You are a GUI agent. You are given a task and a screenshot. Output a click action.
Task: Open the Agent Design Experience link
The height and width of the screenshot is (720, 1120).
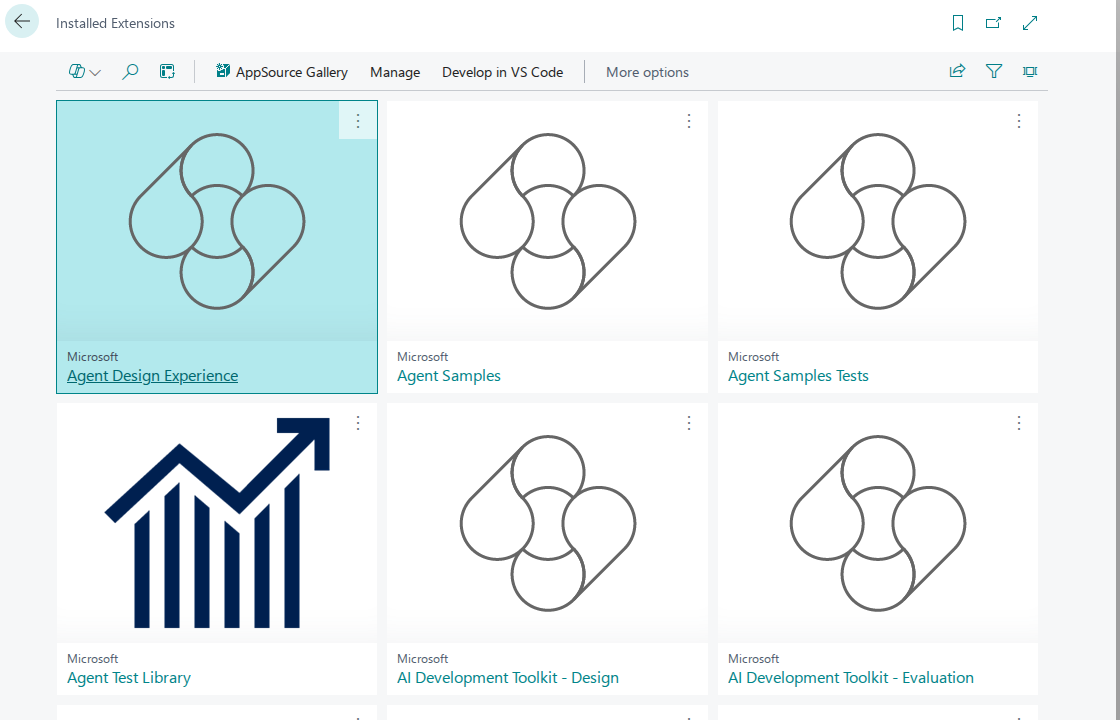click(x=152, y=376)
